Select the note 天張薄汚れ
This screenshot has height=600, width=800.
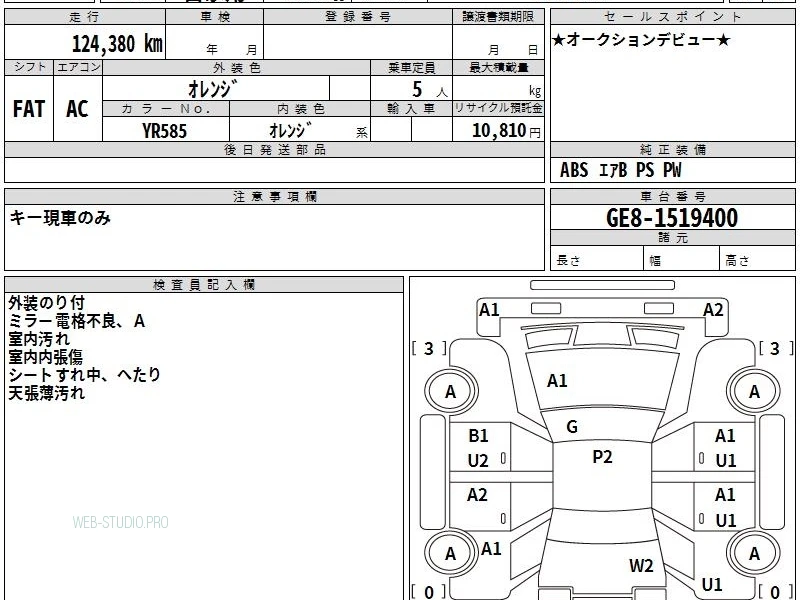tap(46, 393)
